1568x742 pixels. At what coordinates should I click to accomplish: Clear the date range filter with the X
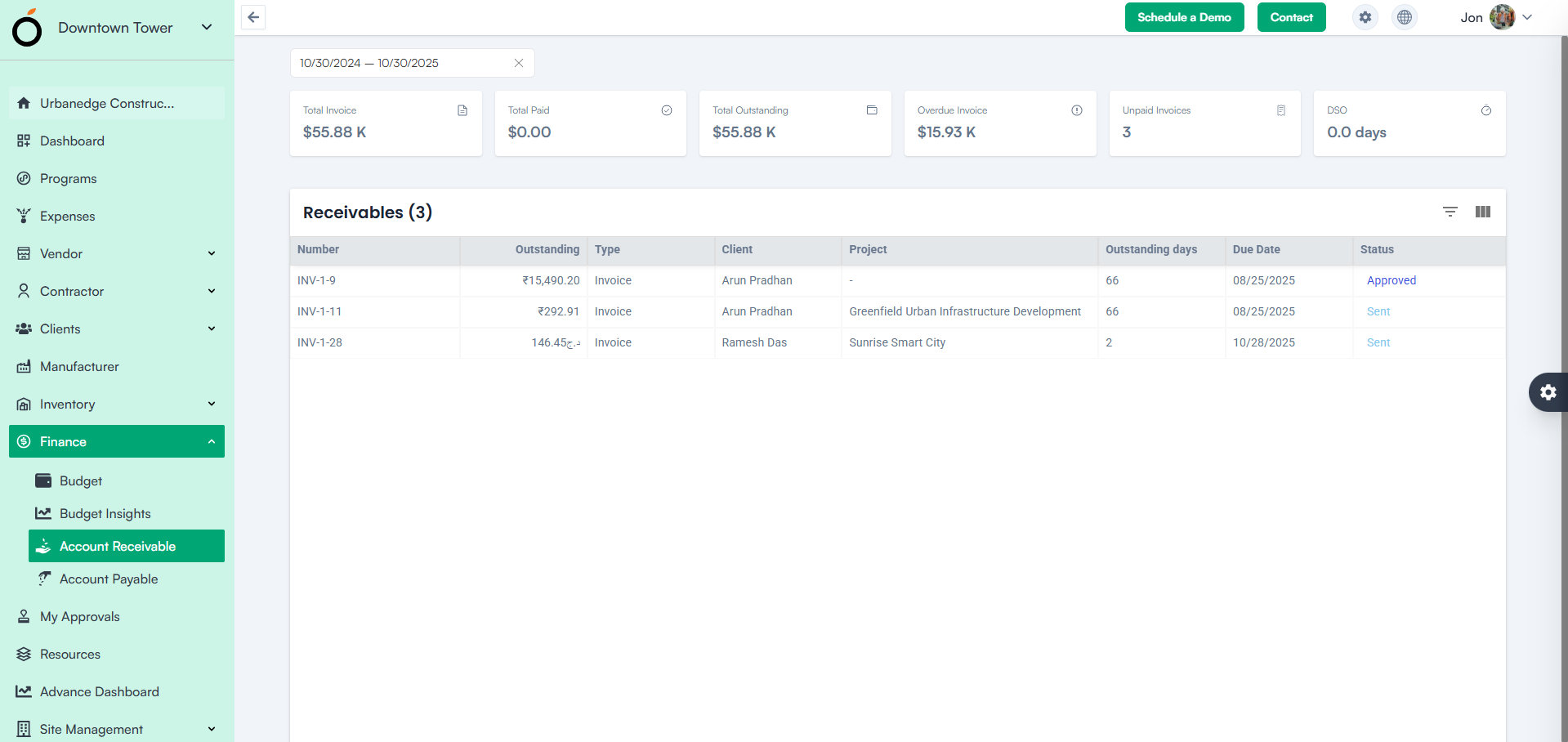(518, 63)
